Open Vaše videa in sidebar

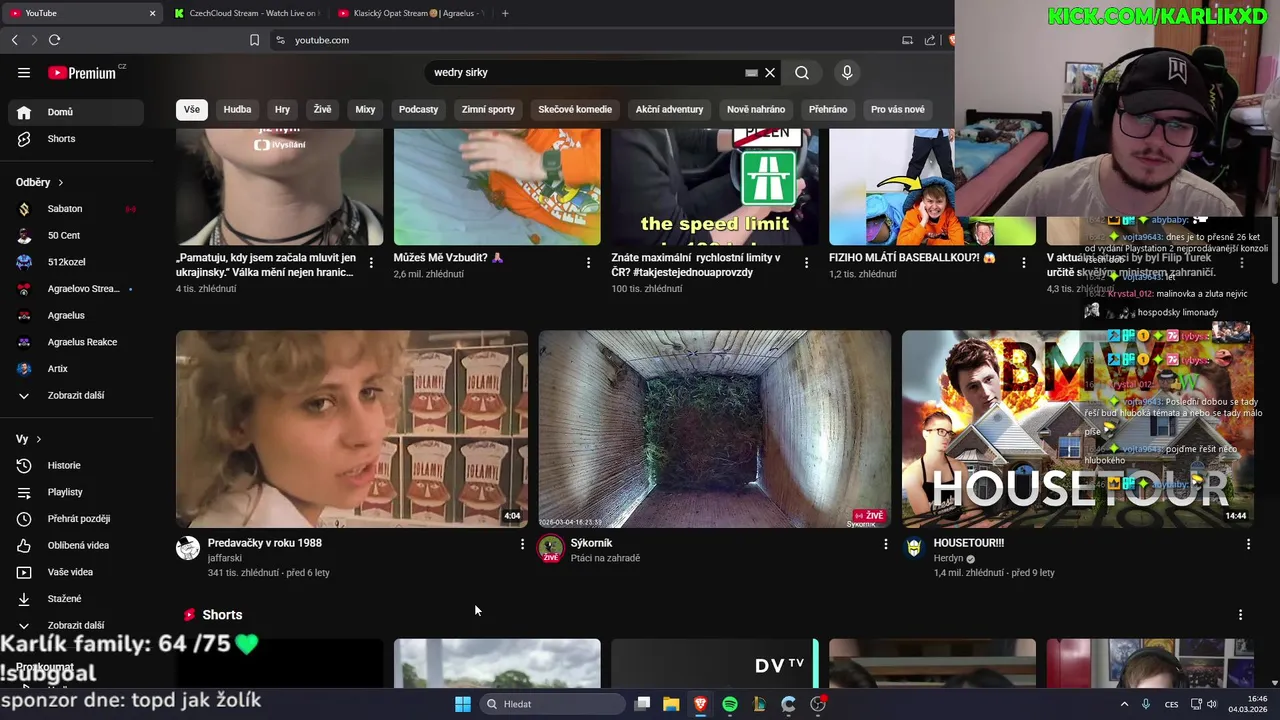click(77, 572)
